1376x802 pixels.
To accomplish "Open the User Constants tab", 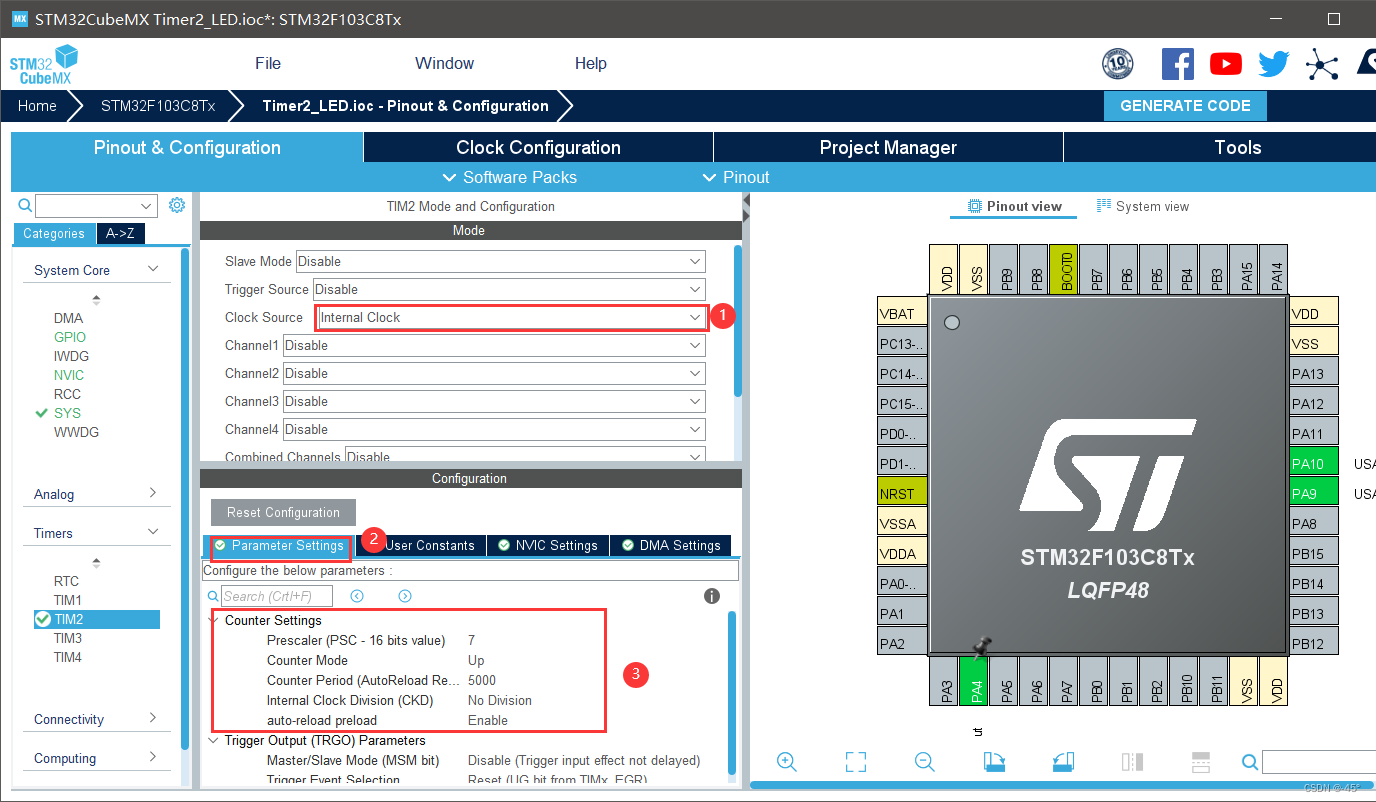I will (430, 545).
